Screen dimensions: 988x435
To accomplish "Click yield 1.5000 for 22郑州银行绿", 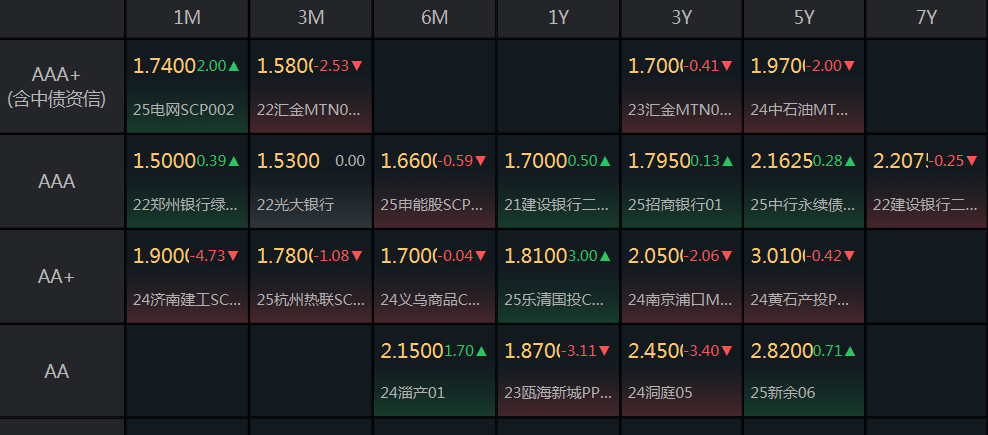I will point(164,161).
